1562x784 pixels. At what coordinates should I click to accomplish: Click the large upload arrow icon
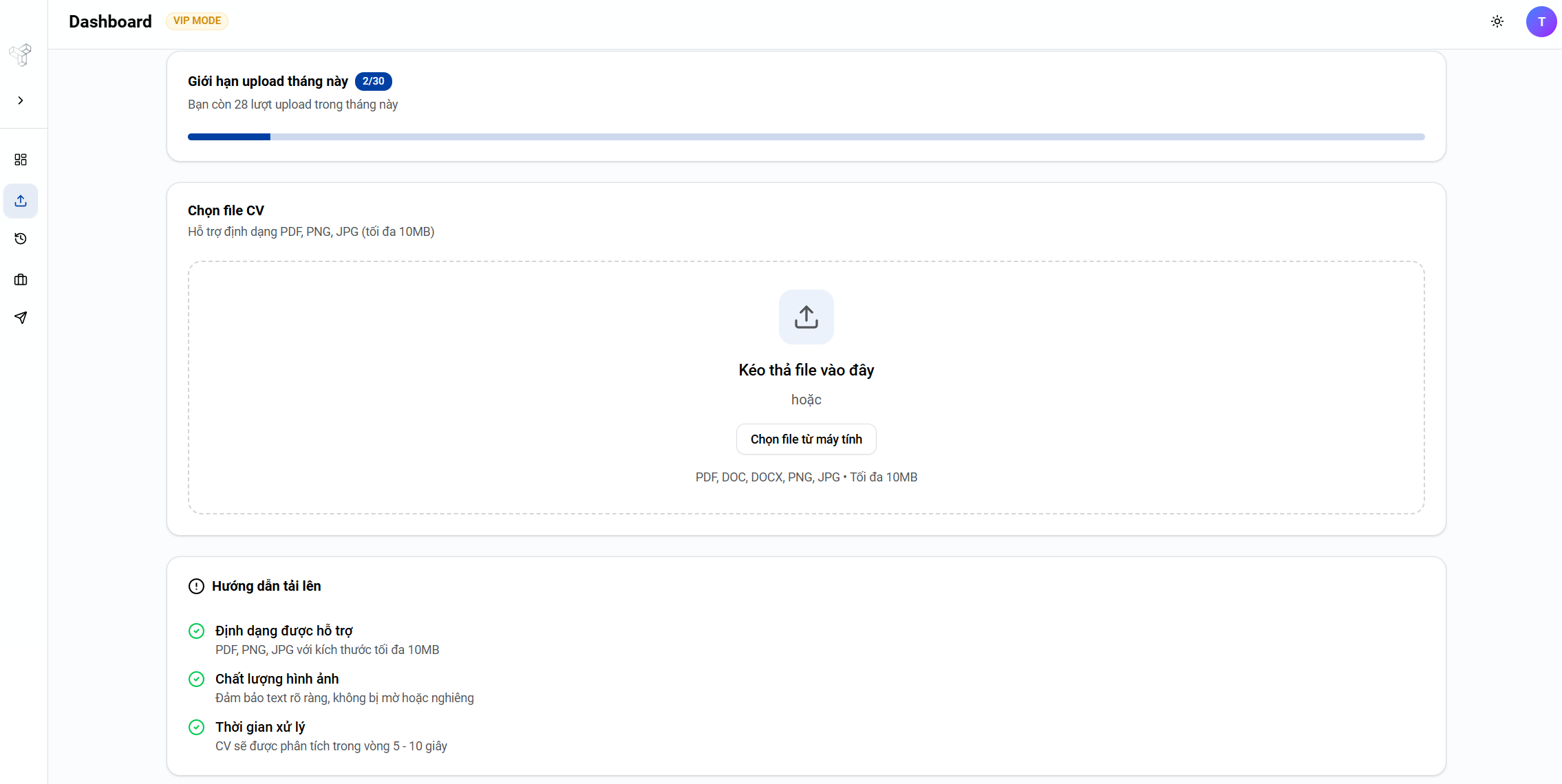click(806, 317)
